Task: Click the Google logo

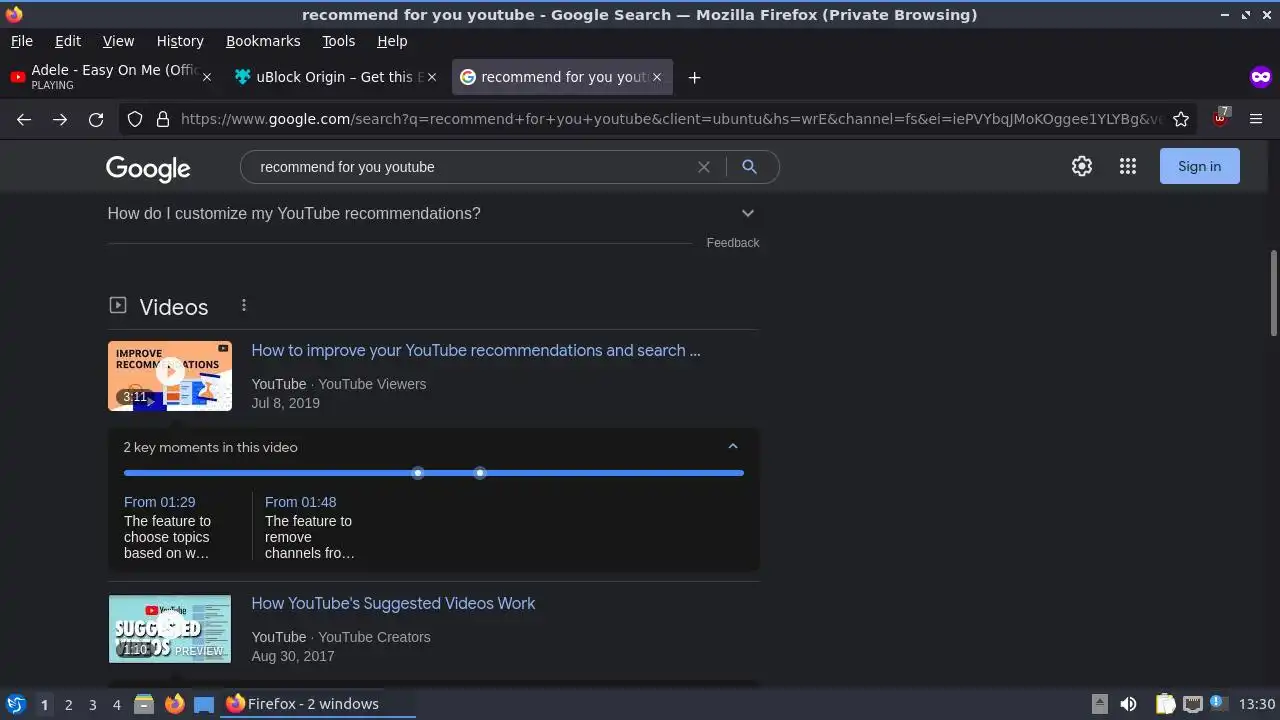Action: click(148, 168)
